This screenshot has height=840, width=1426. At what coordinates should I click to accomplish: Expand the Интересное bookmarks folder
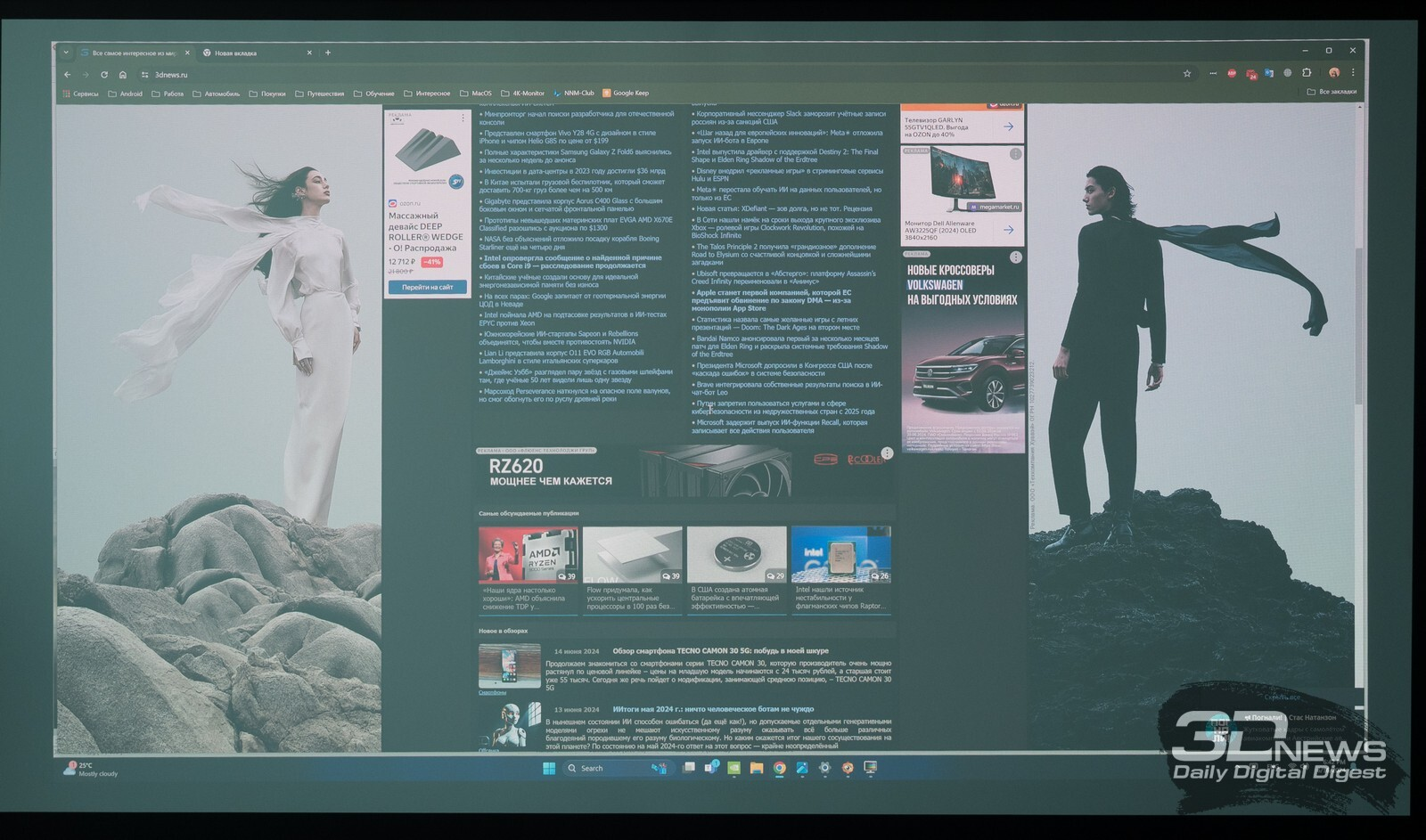(x=427, y=94)
